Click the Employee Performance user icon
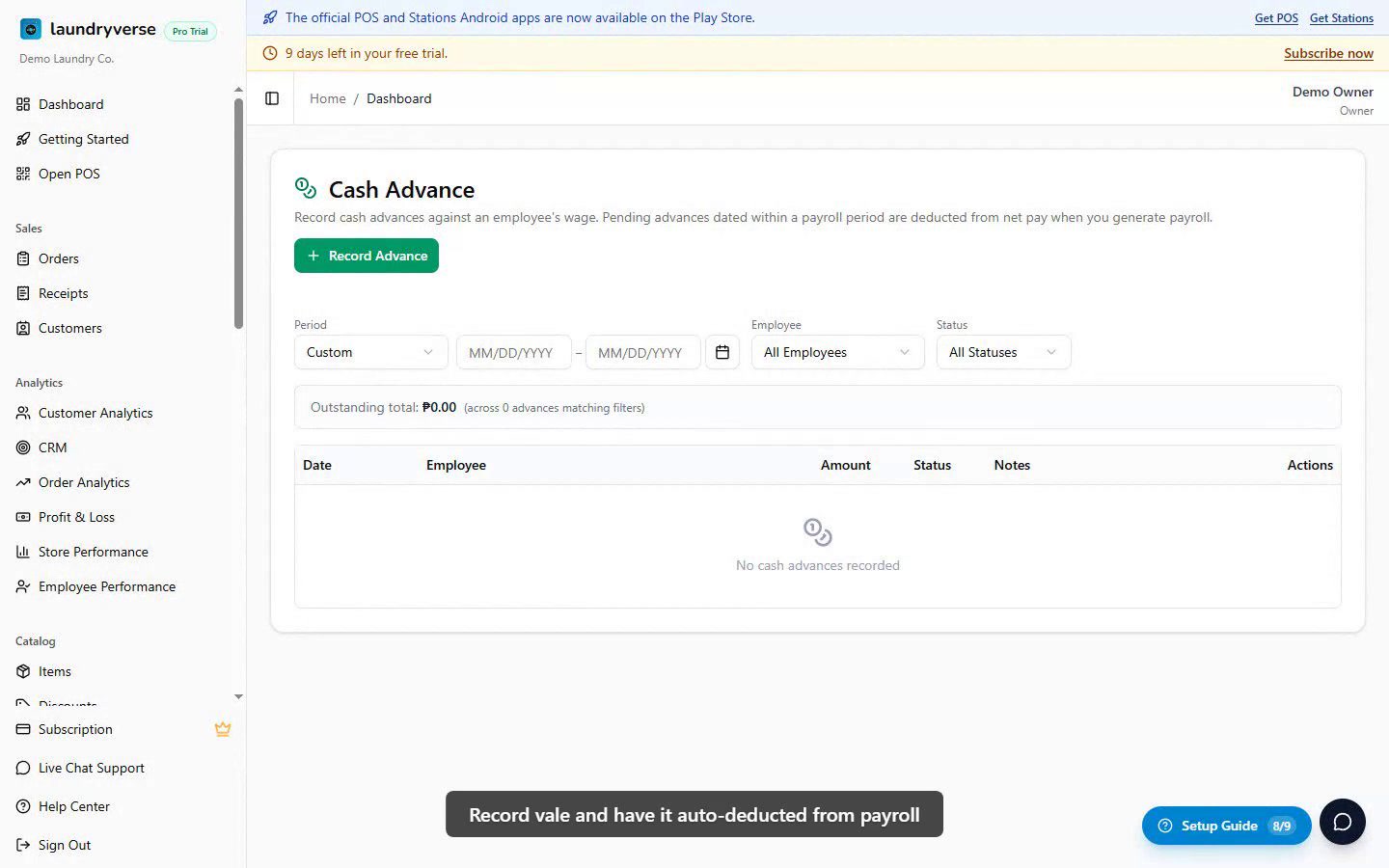 23,586
